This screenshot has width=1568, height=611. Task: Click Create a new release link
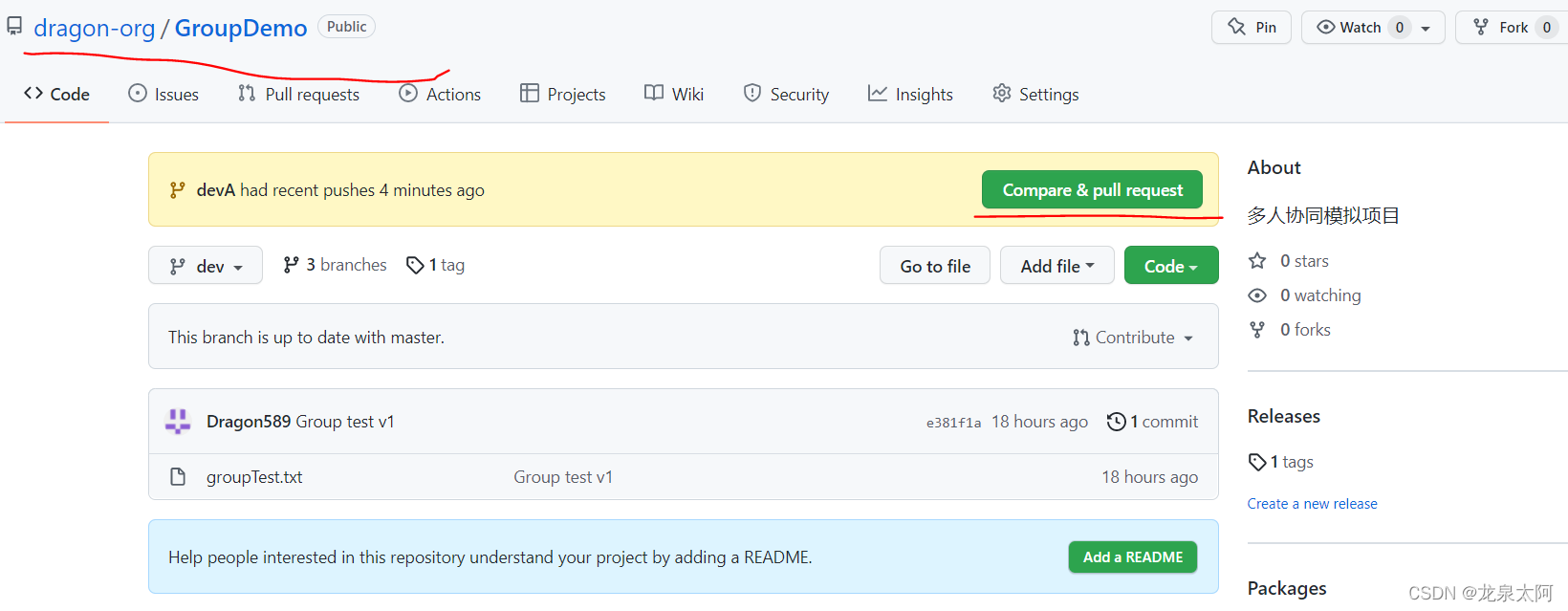tap(1312, 504)
